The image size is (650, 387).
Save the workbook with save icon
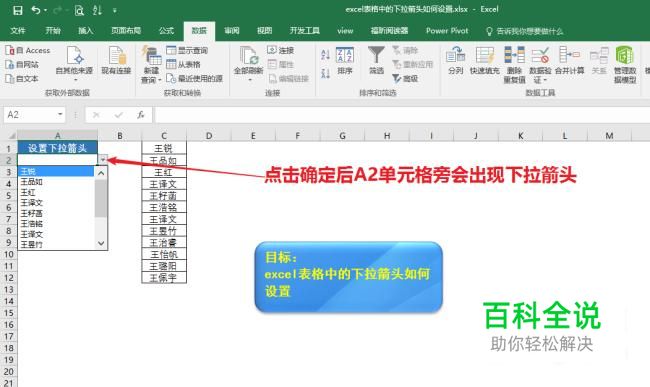click(x=17, y=10)
